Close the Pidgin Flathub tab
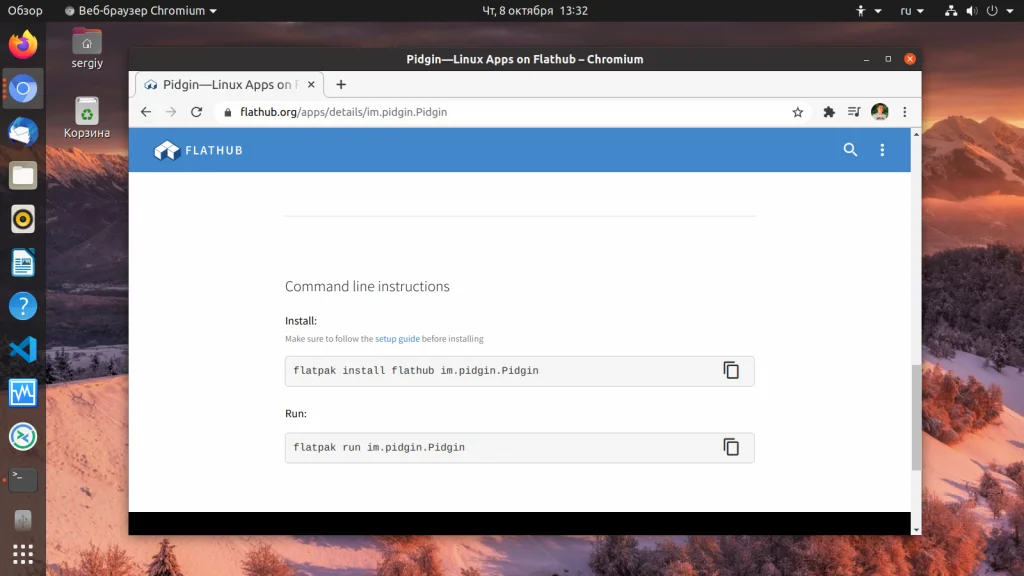This screenshot has width=1024, height=576. (x=311, y=84)
